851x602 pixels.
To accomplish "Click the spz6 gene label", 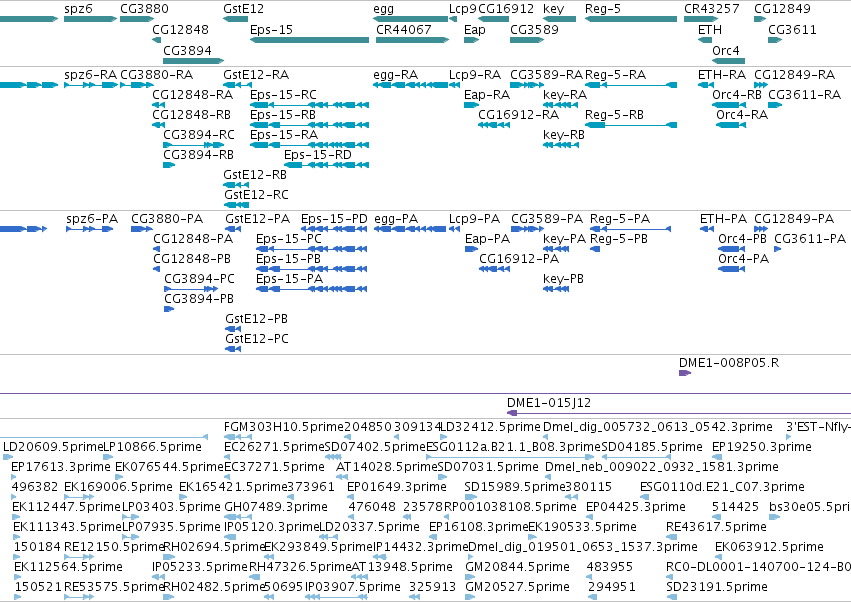I will 78,9.
